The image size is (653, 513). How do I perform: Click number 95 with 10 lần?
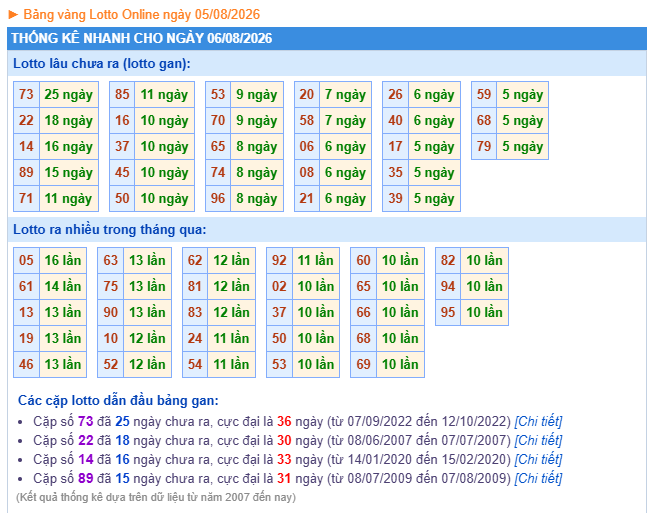pyautogui.click(x=448, y=312)
